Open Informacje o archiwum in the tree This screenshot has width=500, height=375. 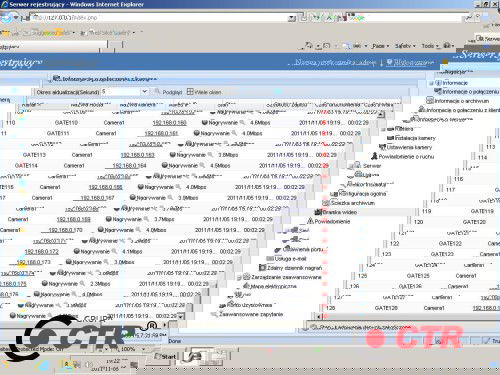(462, 101)
